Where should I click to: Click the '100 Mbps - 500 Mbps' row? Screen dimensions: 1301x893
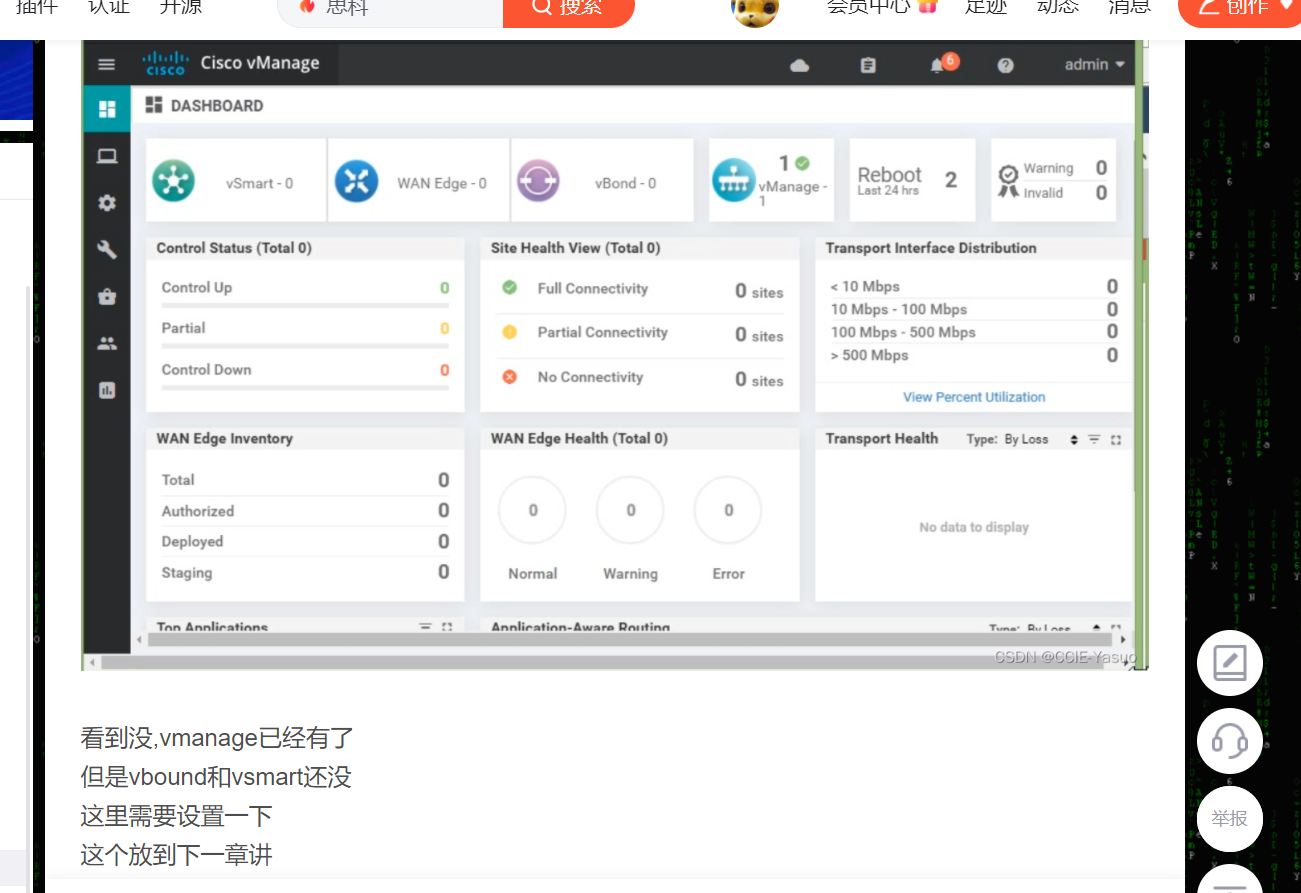point(974,333)
